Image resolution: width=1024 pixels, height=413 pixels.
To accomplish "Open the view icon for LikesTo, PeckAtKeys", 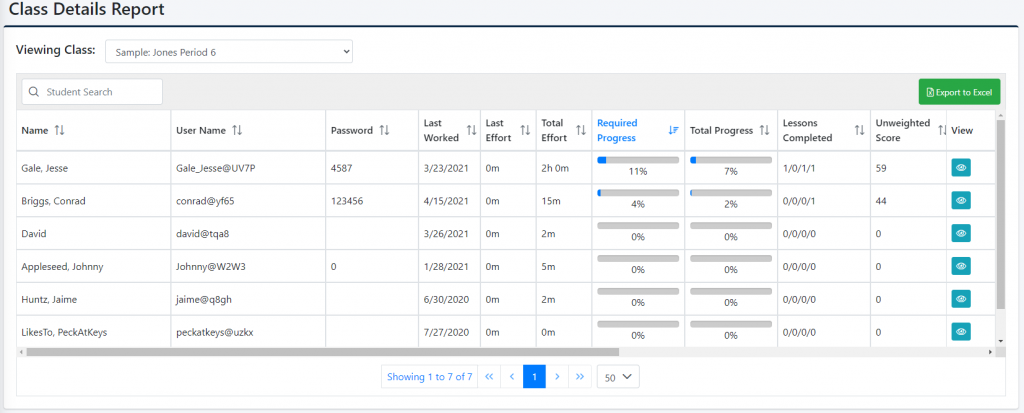I will (961, 331).
